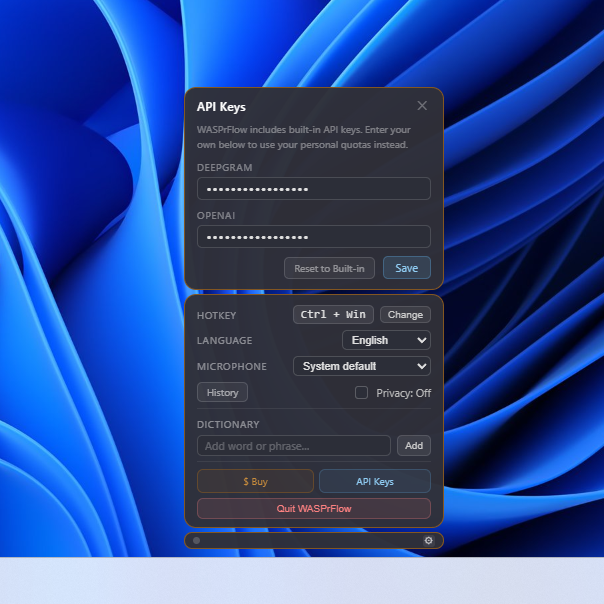Screen dimensions: 604x604
Task: Click the OPENAI label
Action: pos(216,215)
